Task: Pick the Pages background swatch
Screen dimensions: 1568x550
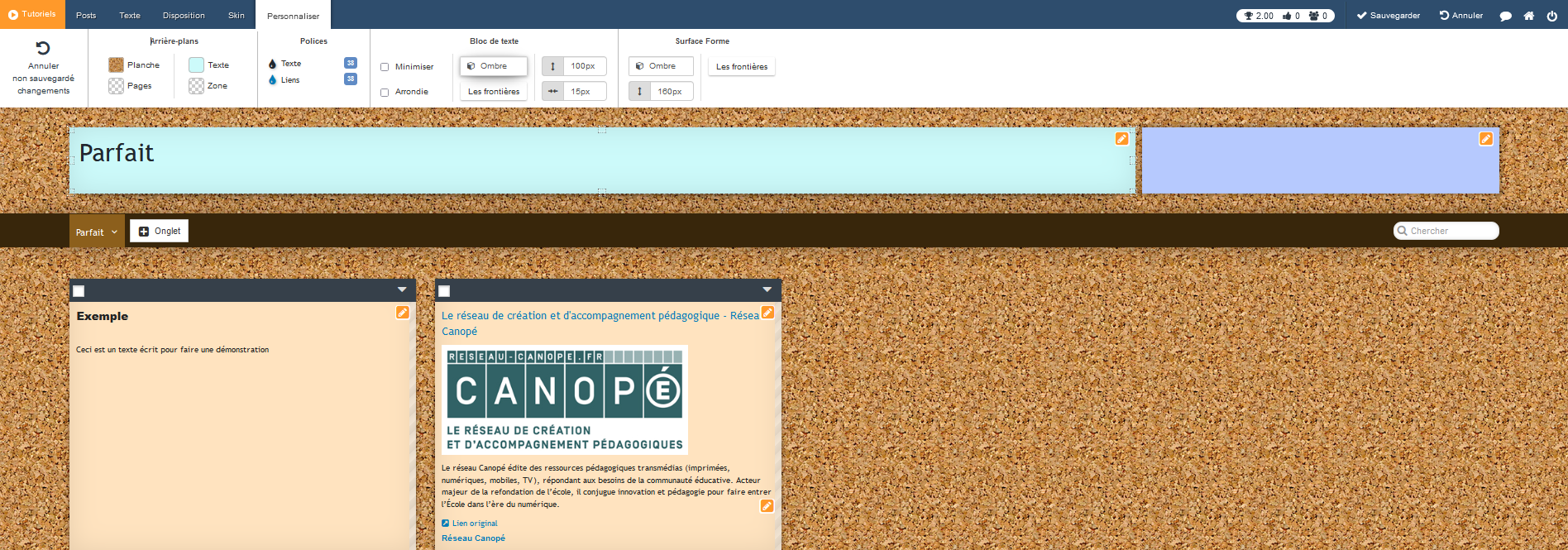Action: click(116, 86)
